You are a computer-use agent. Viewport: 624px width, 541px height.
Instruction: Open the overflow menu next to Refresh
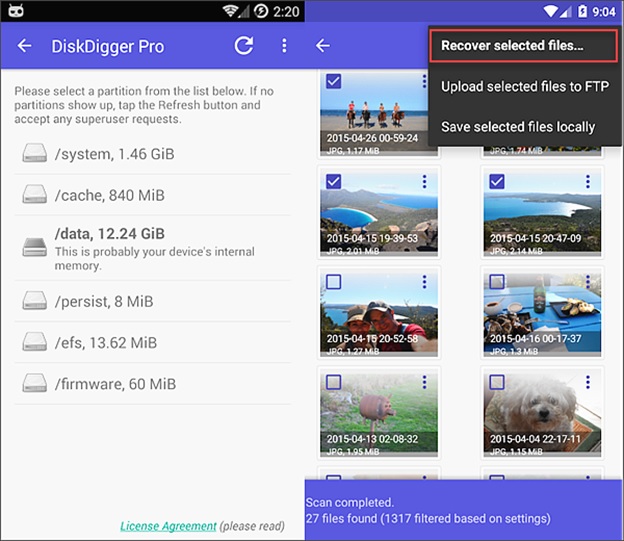(284, 45)
